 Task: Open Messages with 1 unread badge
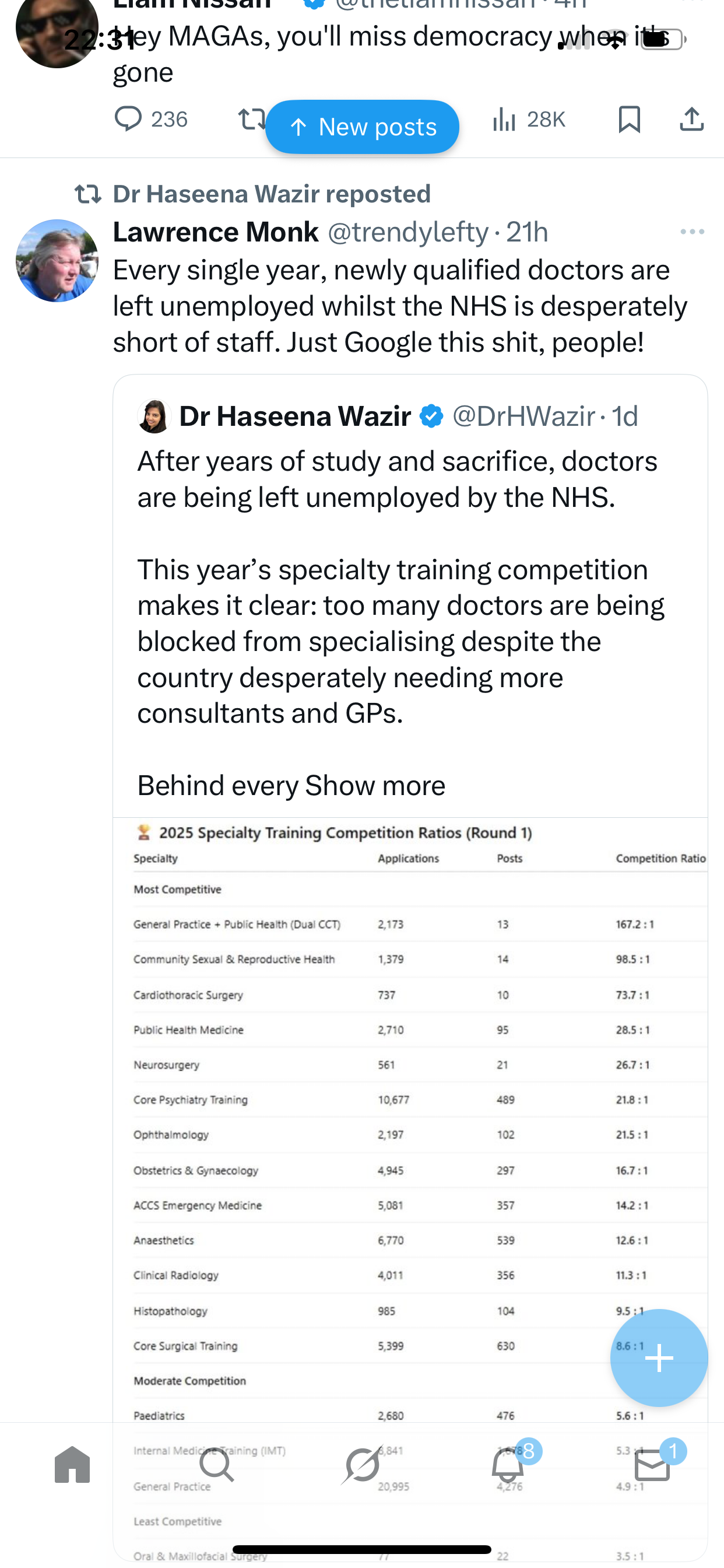coord(652,1465)
